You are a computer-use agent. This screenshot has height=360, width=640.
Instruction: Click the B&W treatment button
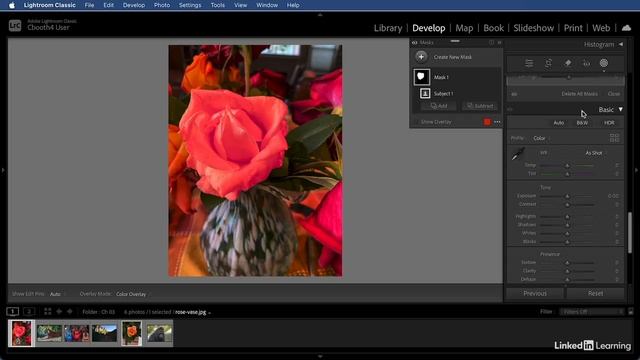(x=582, y=123)
